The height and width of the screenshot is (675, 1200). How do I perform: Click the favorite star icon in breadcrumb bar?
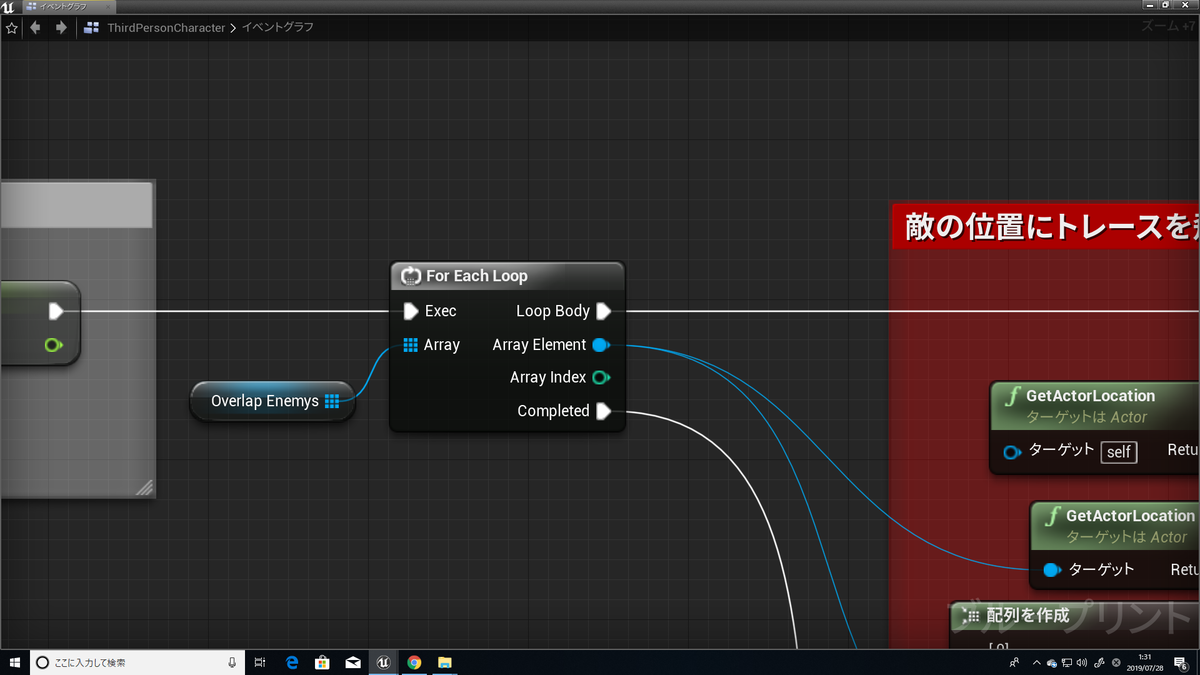pos(12,28)
